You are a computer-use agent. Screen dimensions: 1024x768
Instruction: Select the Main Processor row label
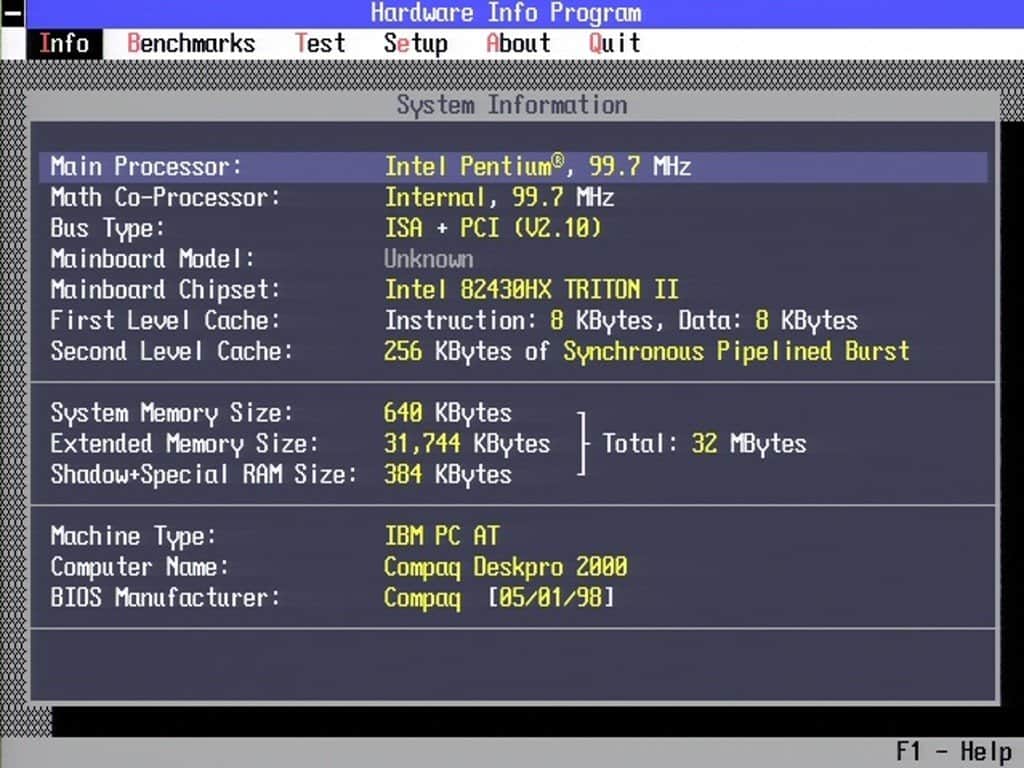146,167
